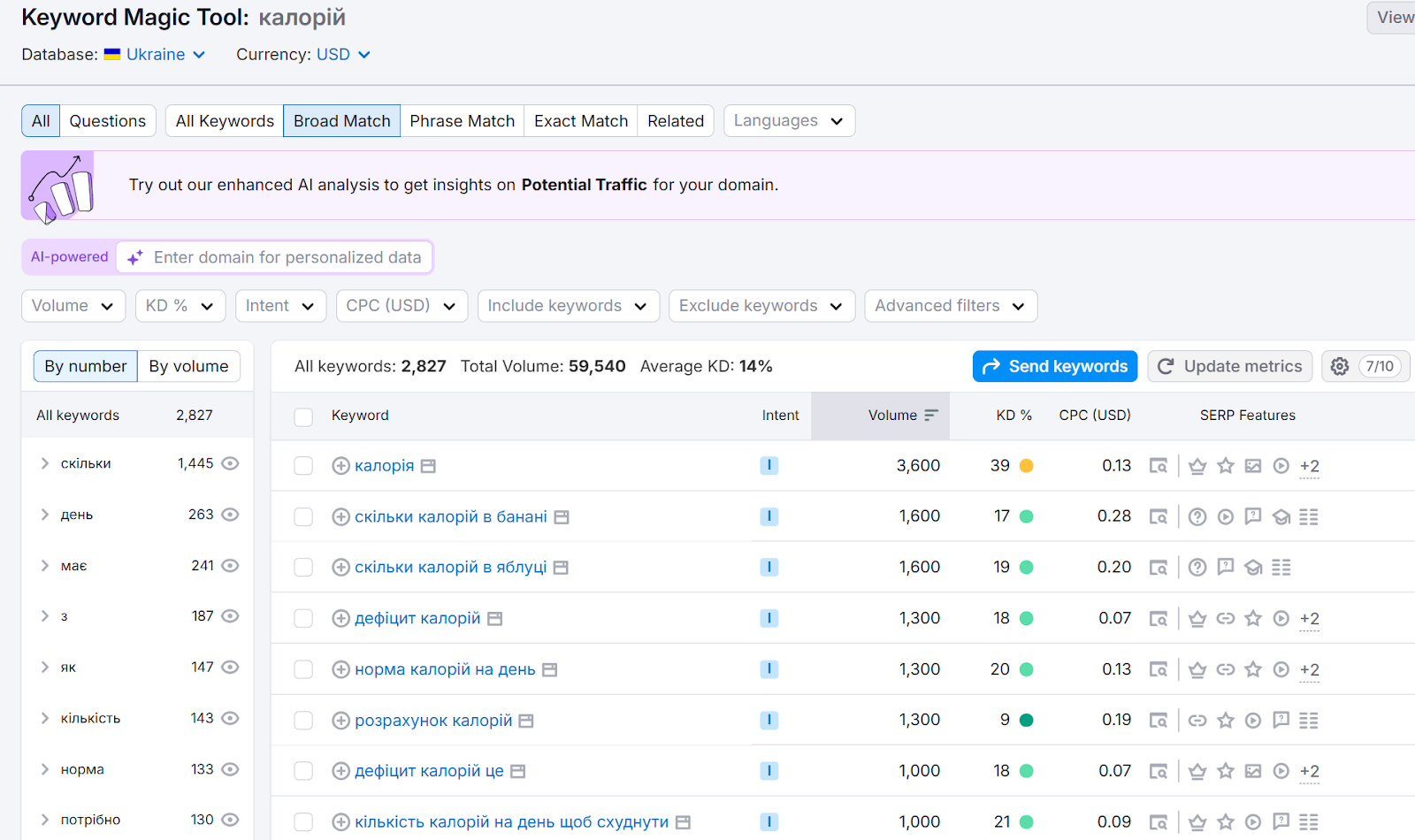Click the domain input for personalized data

pos(275,257)
